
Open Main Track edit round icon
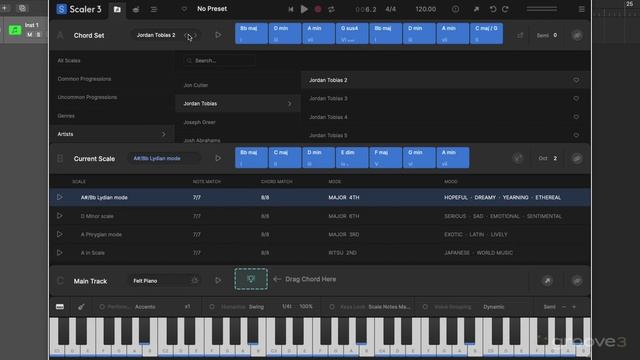(x=577, y=281)
